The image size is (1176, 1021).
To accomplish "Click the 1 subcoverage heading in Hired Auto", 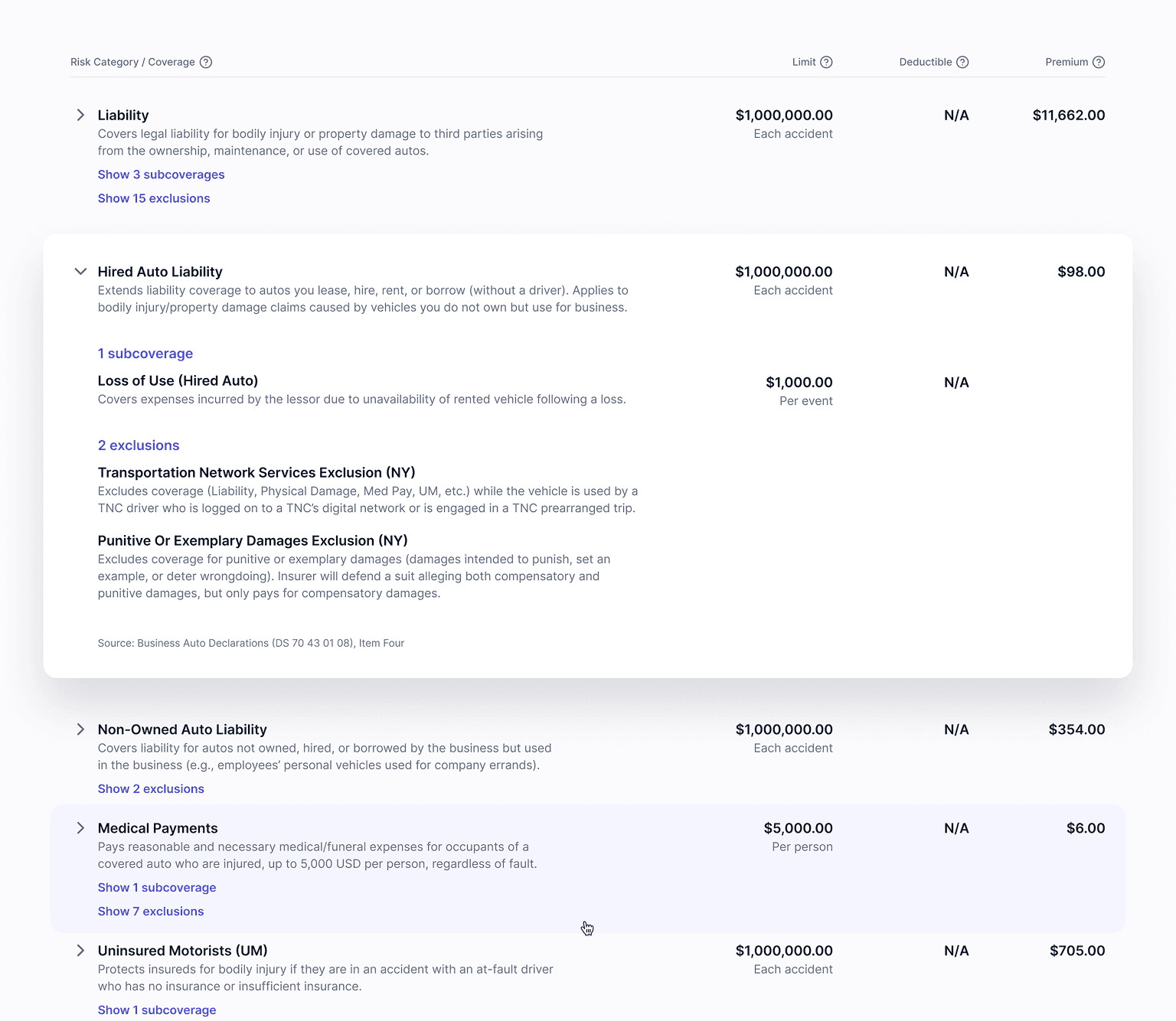I will (x=145, y=354).
